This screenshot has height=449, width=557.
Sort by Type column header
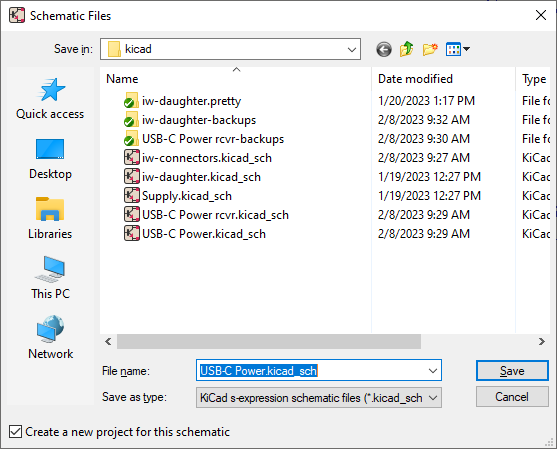[x=534, y=79]
